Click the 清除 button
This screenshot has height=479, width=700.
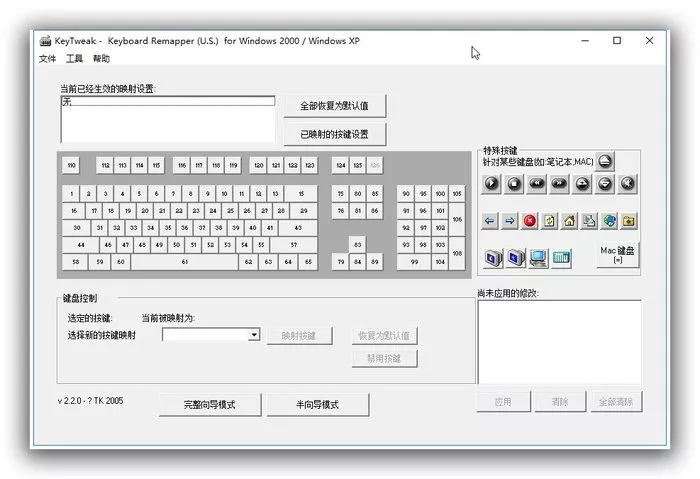coord(560,402)
